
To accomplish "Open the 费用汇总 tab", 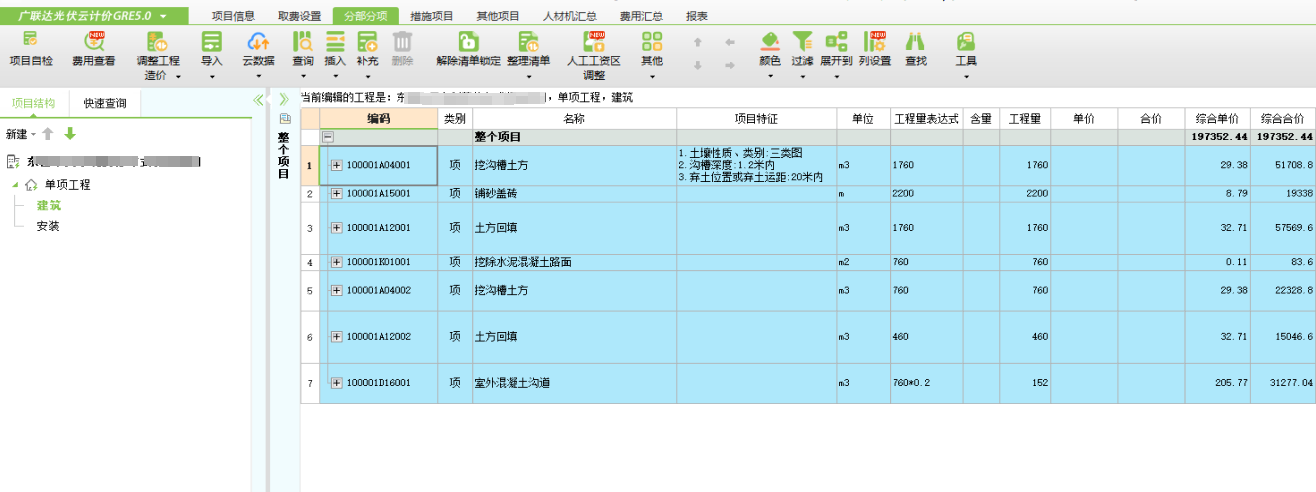I will 641,16.
